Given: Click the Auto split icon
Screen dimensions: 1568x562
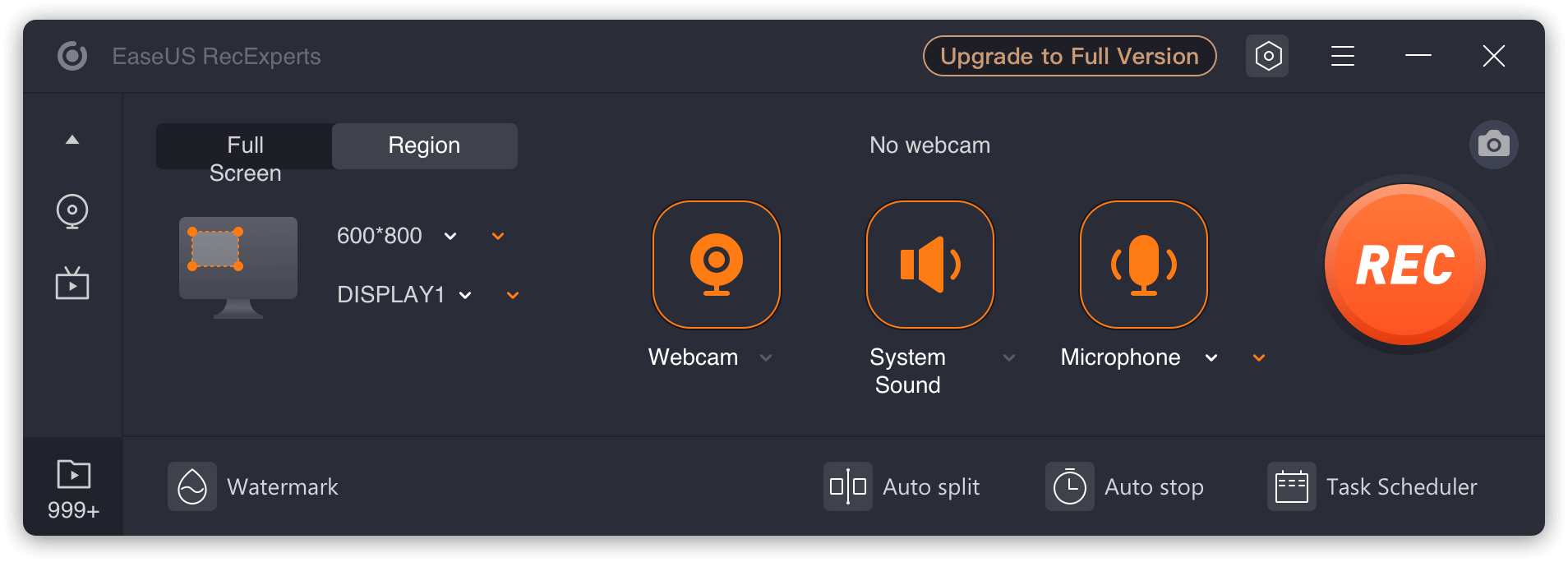Looking at the screenshot, I should click(x=847, y=486).
